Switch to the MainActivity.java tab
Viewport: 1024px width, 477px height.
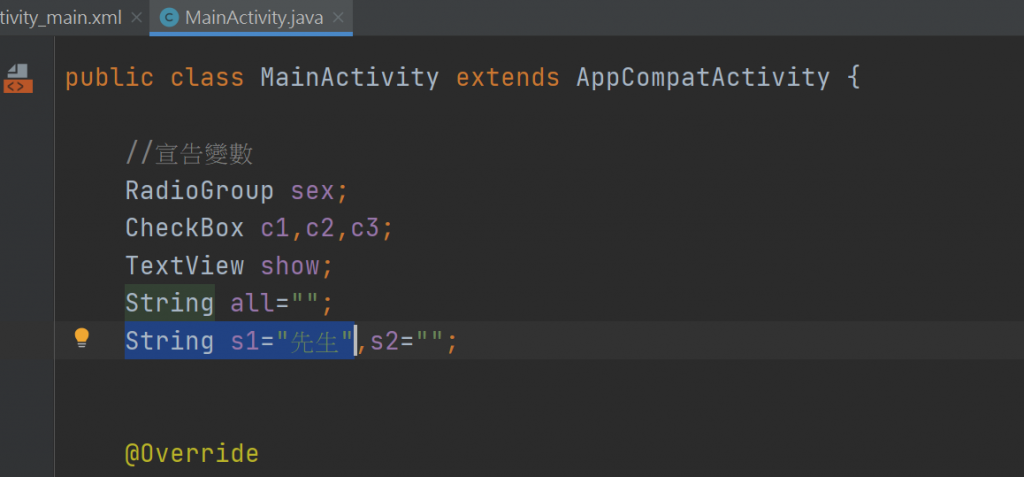click(x=253, y=18)
